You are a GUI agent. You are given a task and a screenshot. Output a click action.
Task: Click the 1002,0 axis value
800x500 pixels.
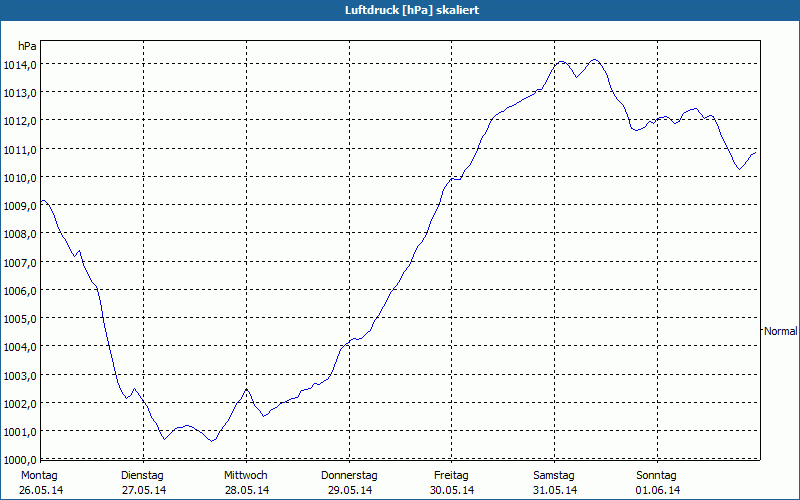coord(20,404)
